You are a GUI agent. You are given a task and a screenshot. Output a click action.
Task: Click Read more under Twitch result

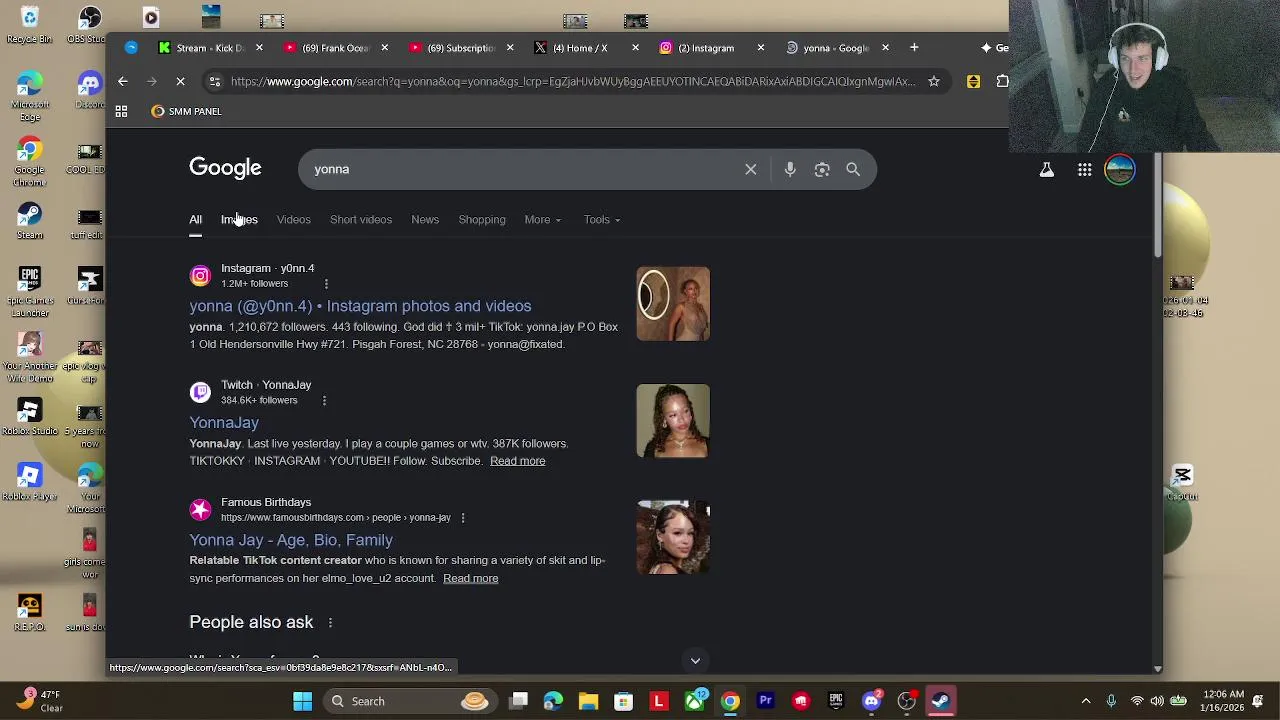[x=517, y=461]
